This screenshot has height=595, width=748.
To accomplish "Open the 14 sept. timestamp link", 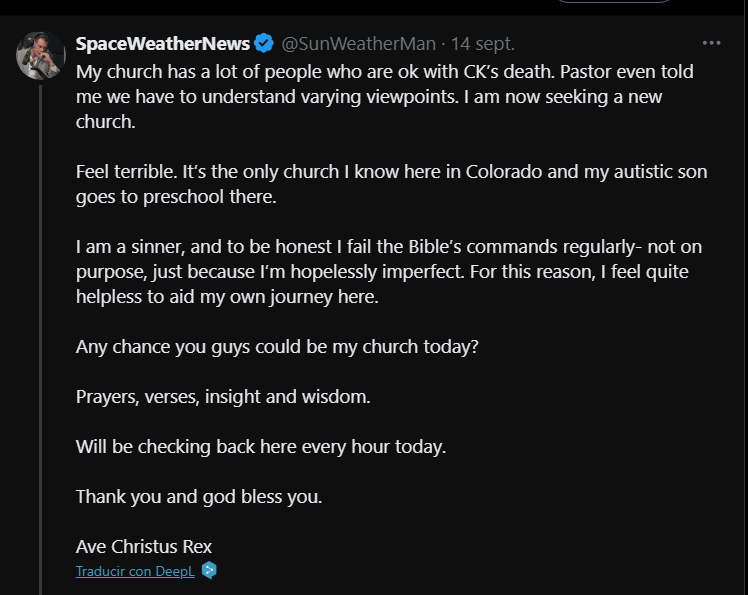I will coord(483,44).
